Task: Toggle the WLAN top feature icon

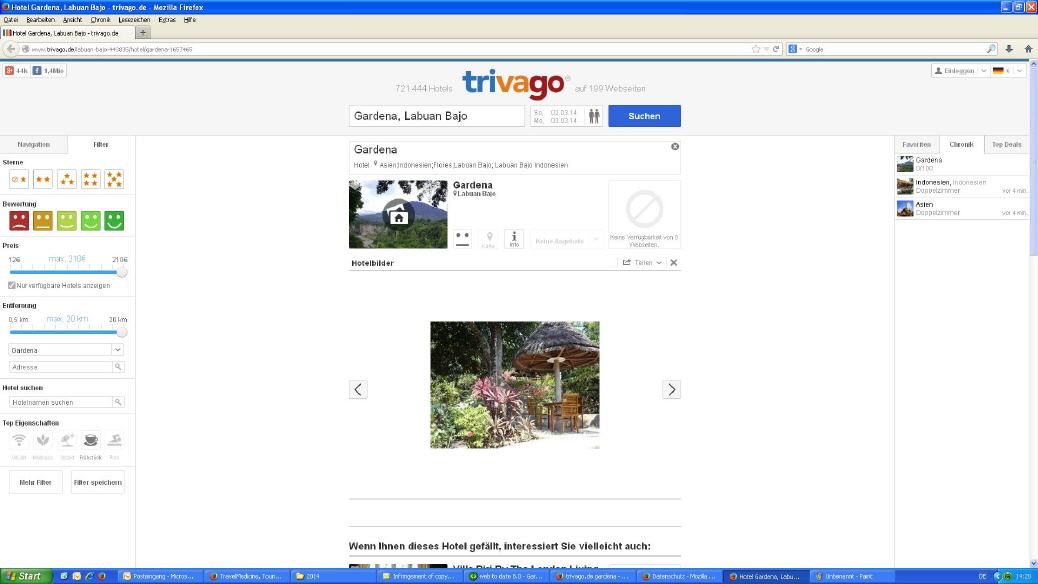Action: (x=19, y=441)
